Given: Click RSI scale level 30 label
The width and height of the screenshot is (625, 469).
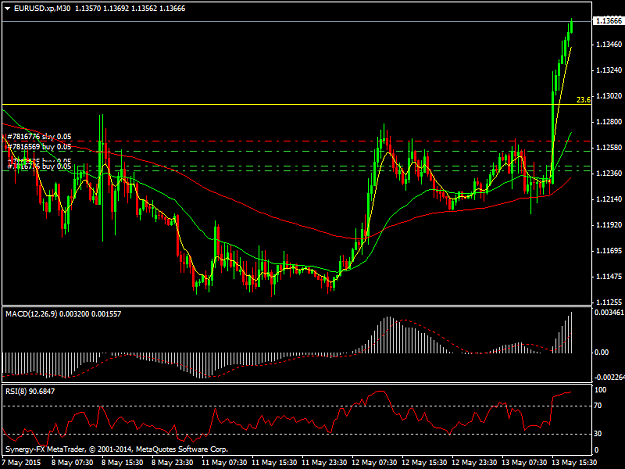Looking at the screenshot, I should click(598, 434).
